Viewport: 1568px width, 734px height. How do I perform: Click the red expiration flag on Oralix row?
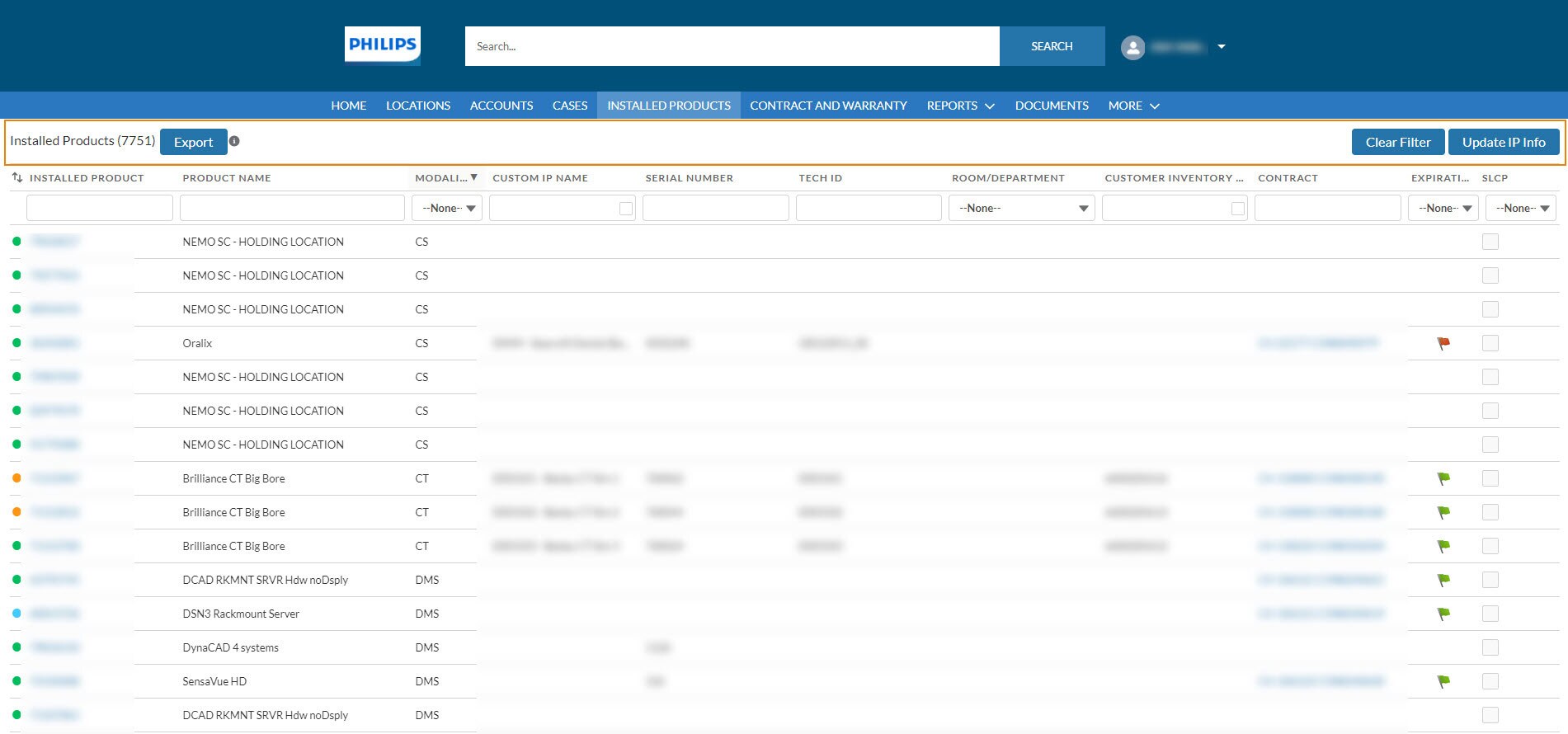click(x=1443, y=343)
